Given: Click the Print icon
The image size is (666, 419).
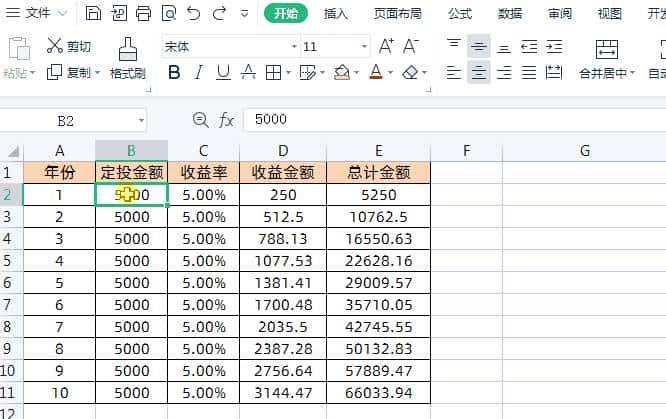Looking at the screenshot, I should click(143, 14).
